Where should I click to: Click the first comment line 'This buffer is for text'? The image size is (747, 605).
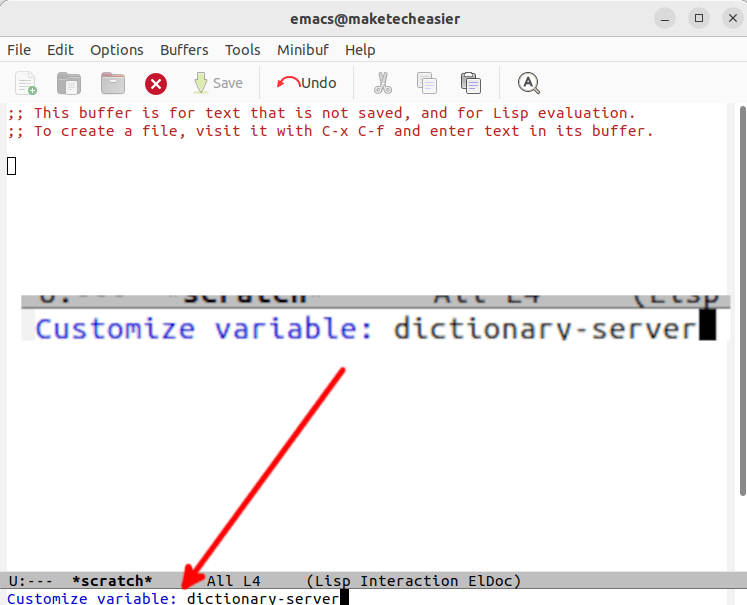tap(322, 113)
